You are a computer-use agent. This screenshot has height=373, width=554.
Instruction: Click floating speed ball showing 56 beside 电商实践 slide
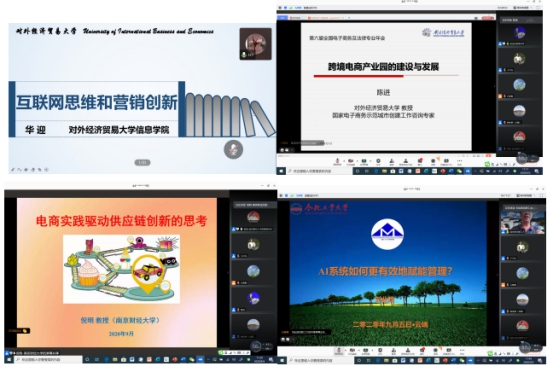pyautogui.click(x=255, y=346)
